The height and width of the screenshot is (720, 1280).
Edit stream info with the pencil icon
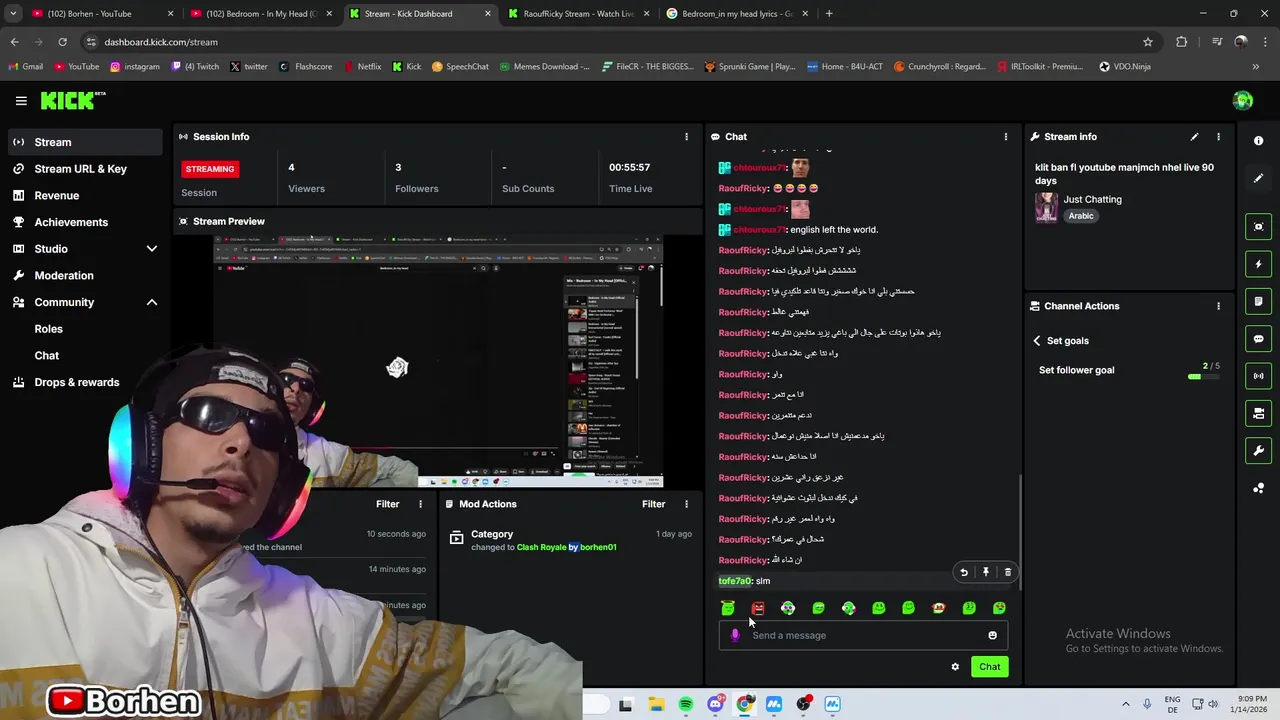click(x=1194, y=136)
